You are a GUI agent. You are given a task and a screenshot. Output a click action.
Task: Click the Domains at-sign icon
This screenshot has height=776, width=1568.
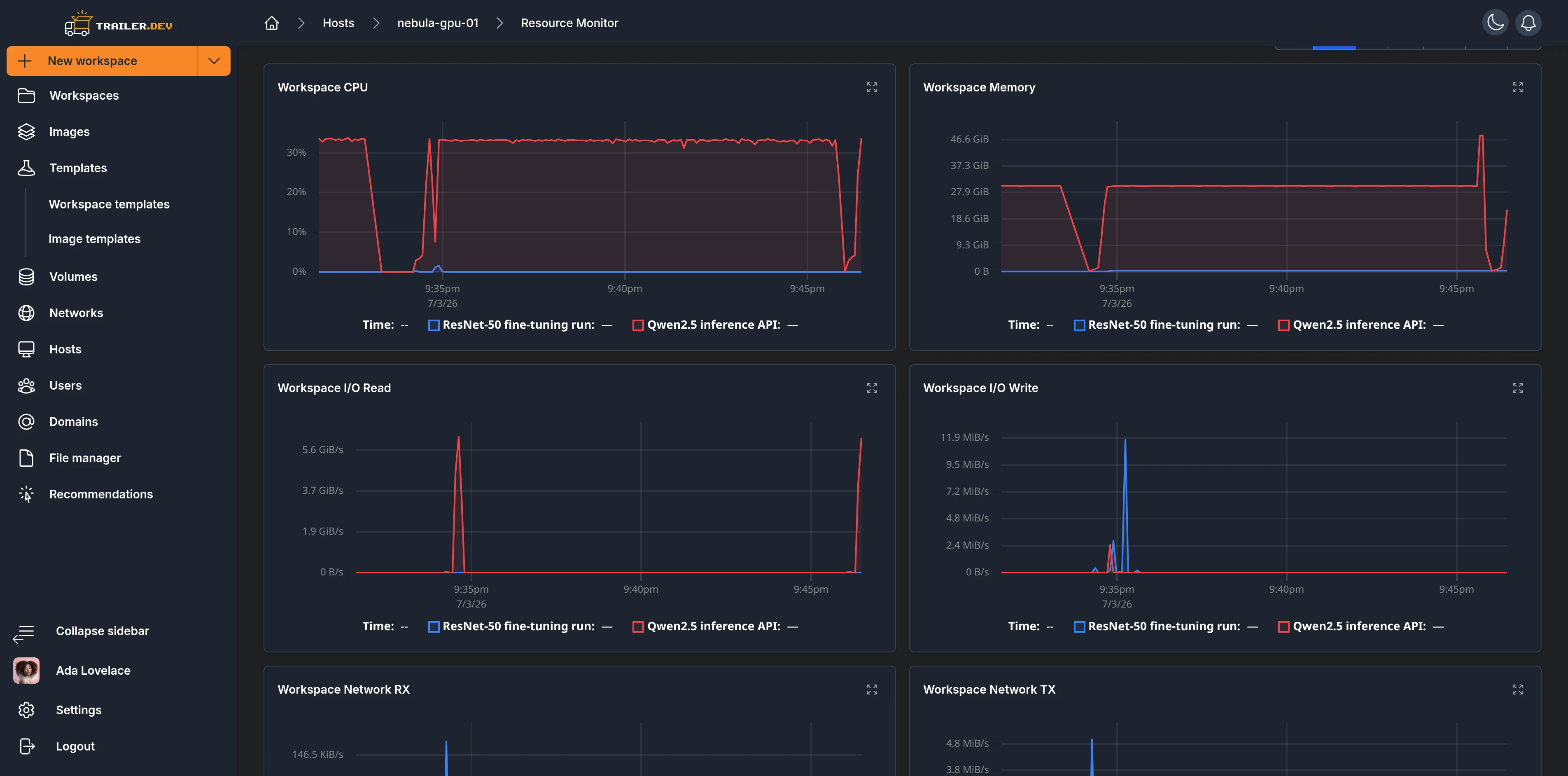[x=26, y=421]
